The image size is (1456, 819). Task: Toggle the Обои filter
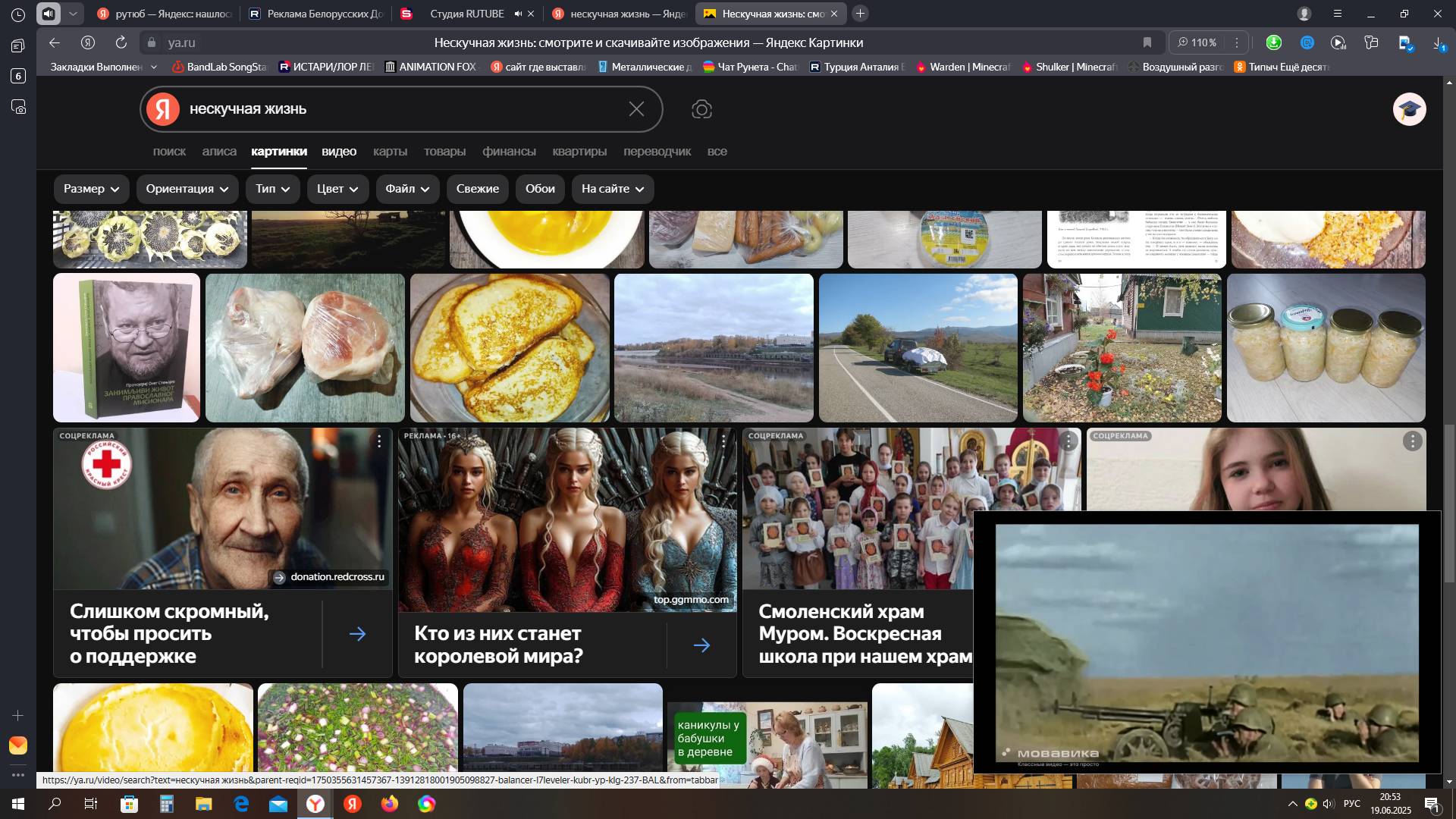pyautogui.click(x=540, y=189)
